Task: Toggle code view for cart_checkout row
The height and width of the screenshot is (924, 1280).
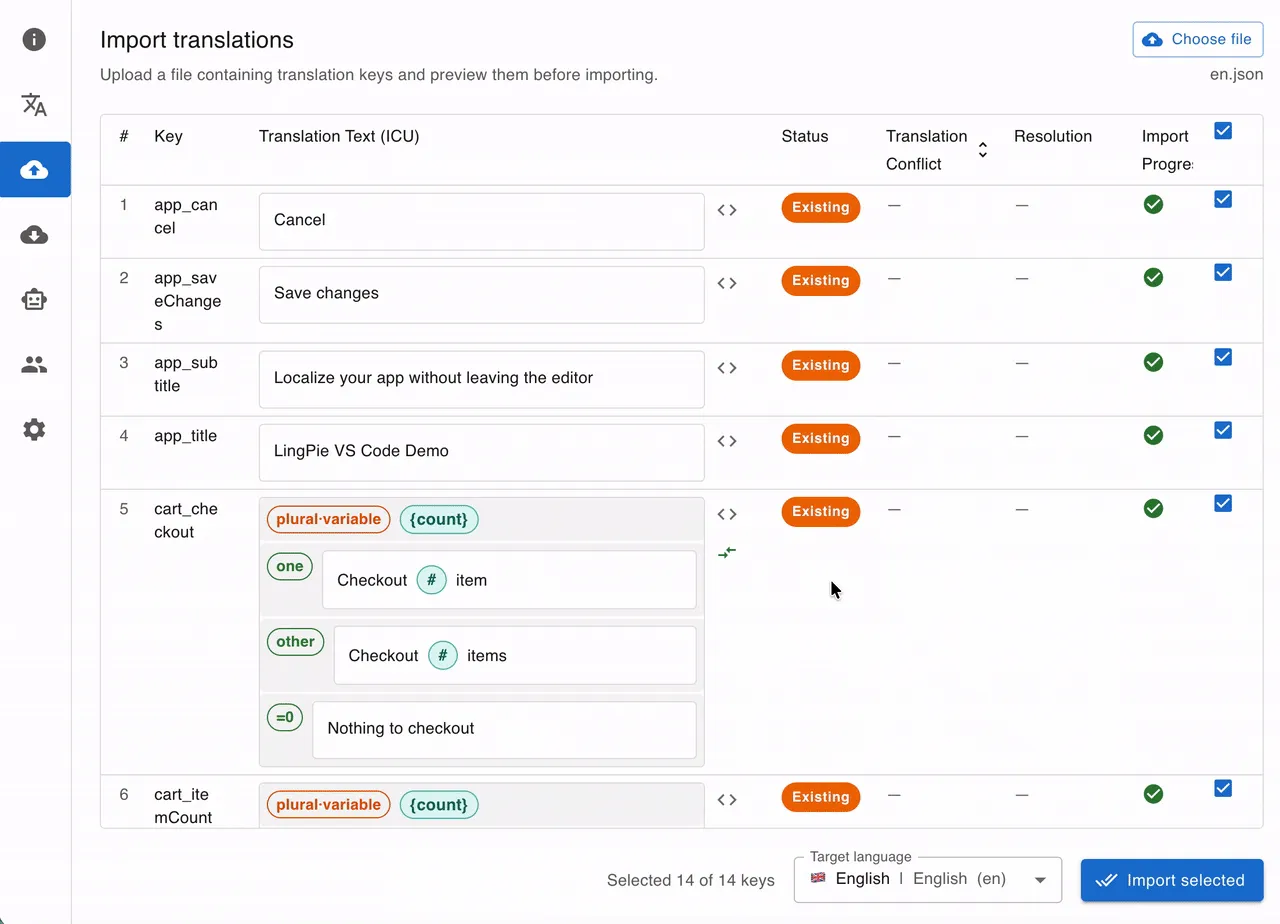Action: click(x=727, y=514)
